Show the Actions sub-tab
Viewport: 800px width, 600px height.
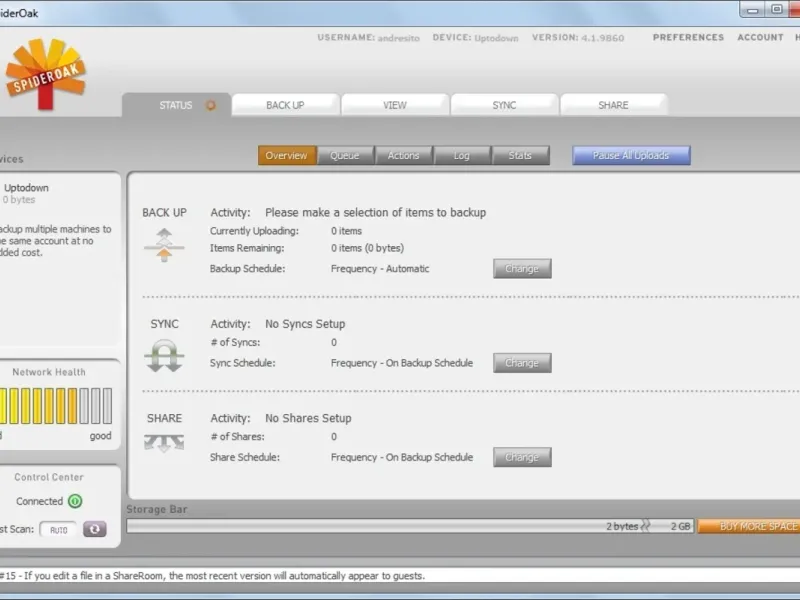coord(404,156)
